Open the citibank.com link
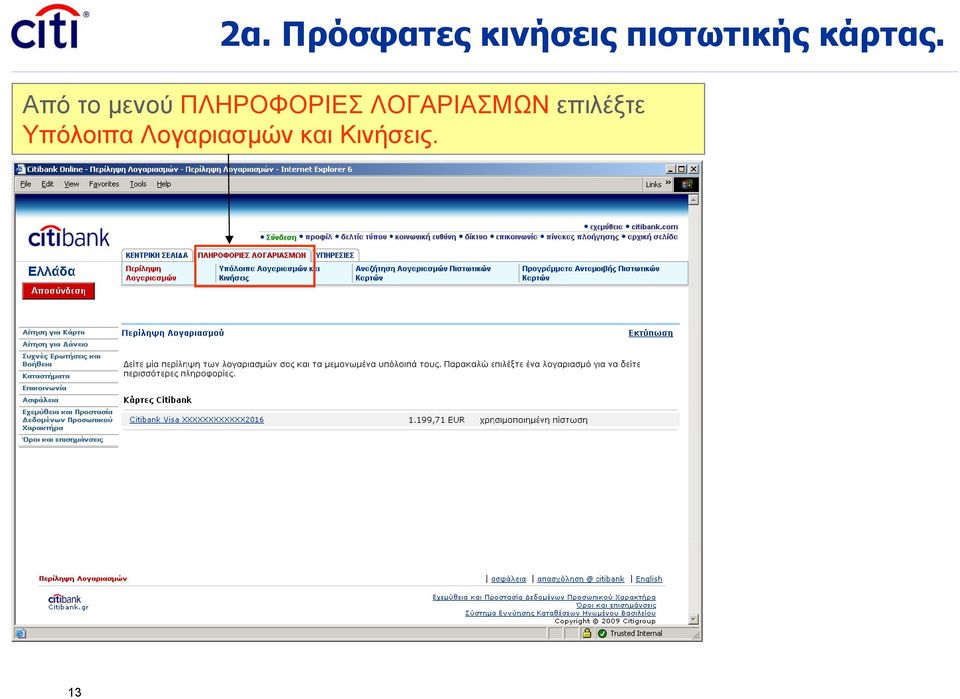 tap(654, 227)
